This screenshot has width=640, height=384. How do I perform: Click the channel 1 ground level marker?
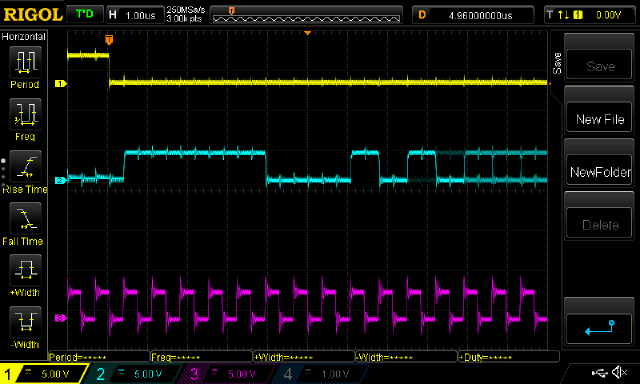click(60, 84)
